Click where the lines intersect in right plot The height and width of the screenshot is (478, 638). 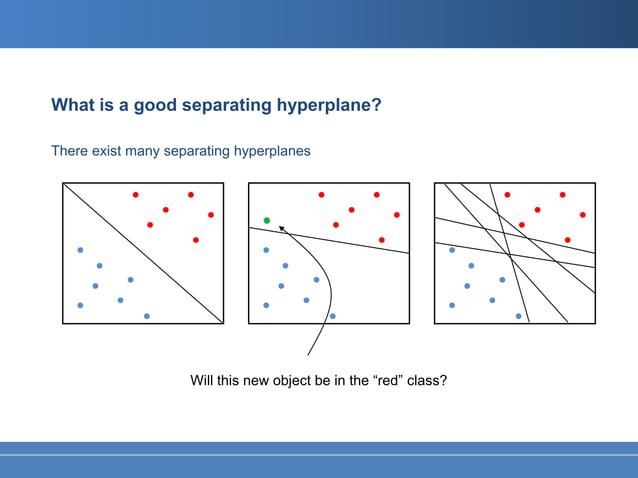click(509, 255)
